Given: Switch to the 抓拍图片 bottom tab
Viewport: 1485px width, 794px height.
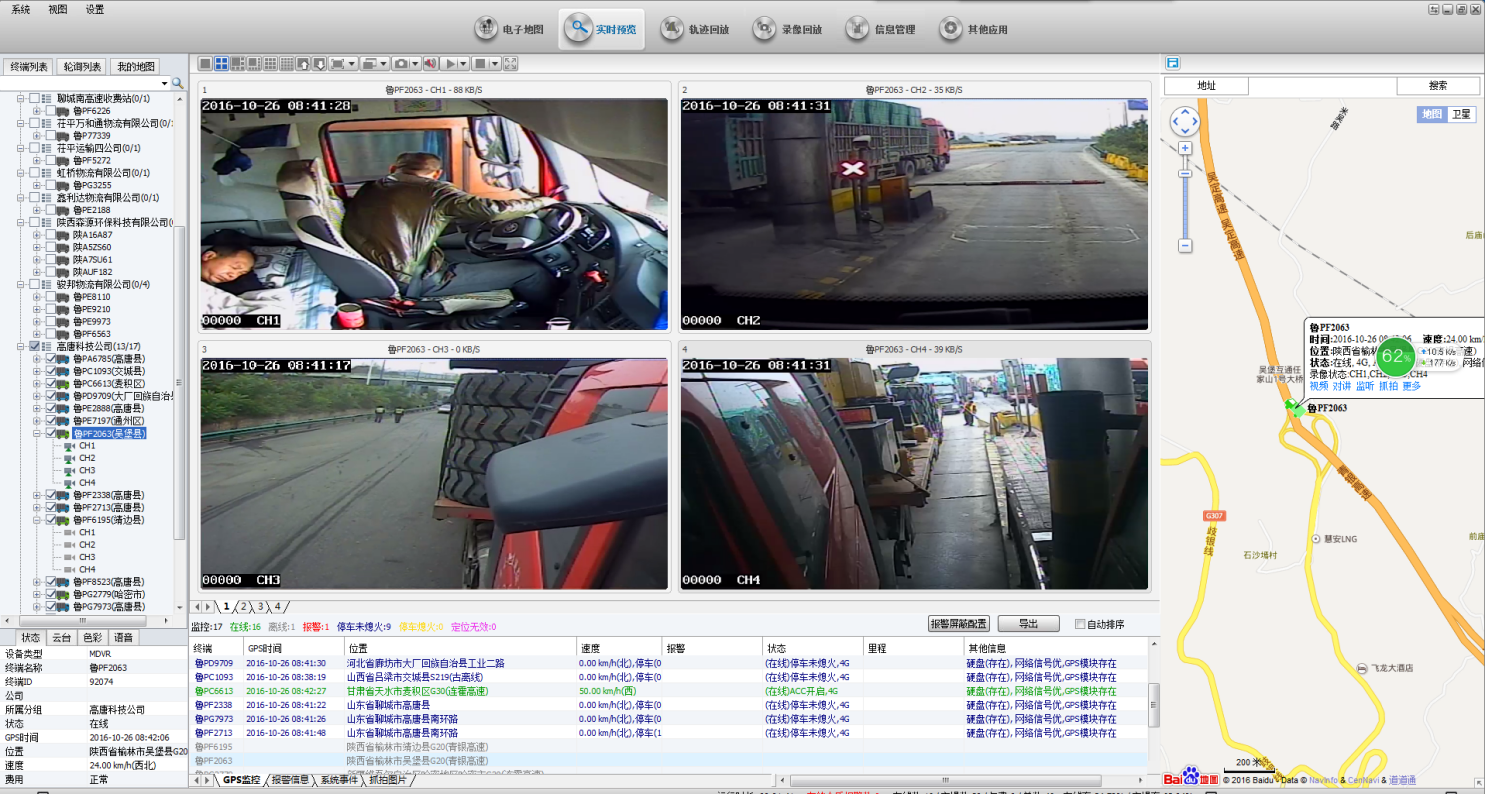Looking at the screenshot, I should [387, 780].
